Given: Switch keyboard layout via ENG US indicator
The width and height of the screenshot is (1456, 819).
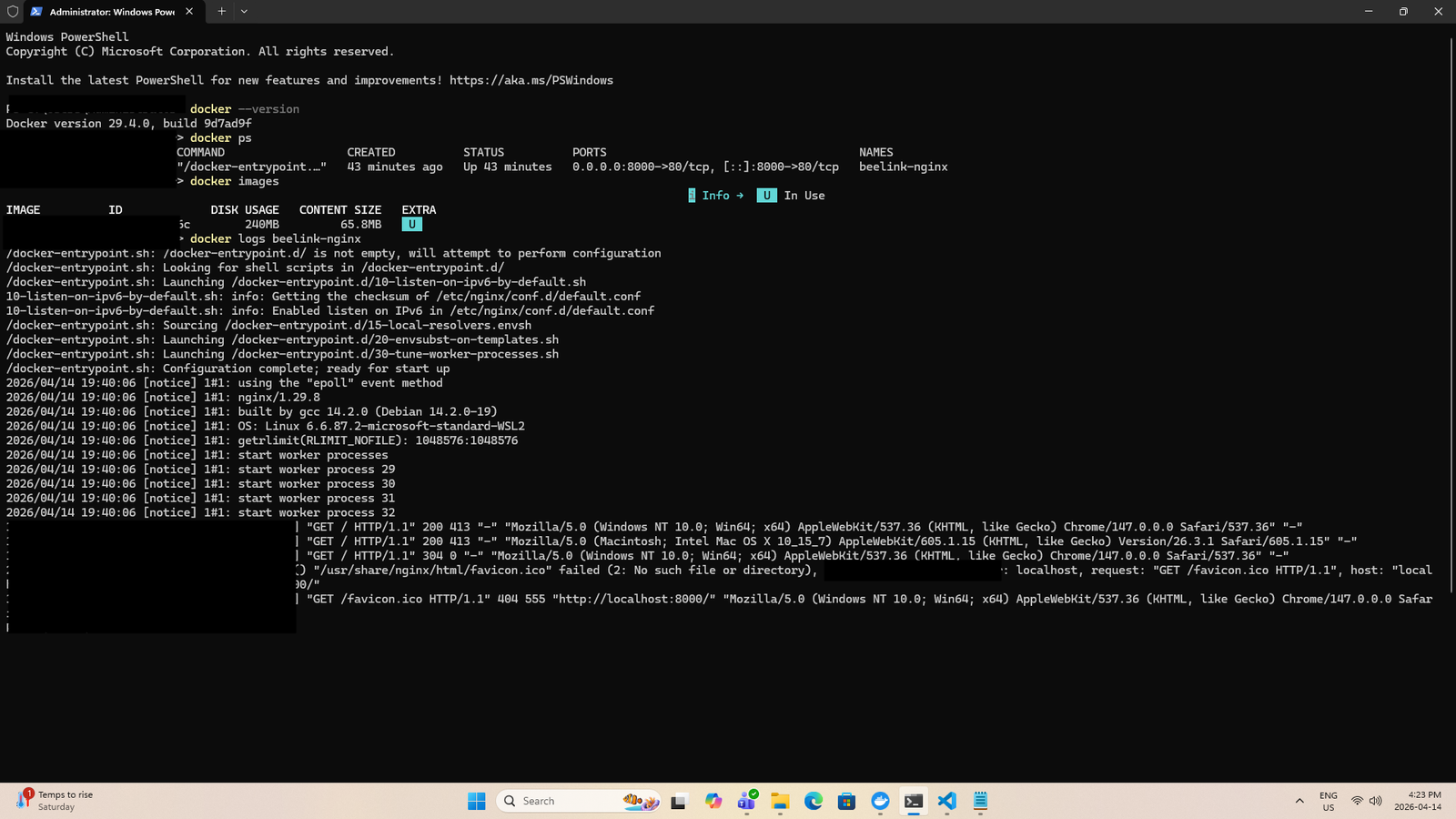Looking at the screenshot, I should (1328, 801).
